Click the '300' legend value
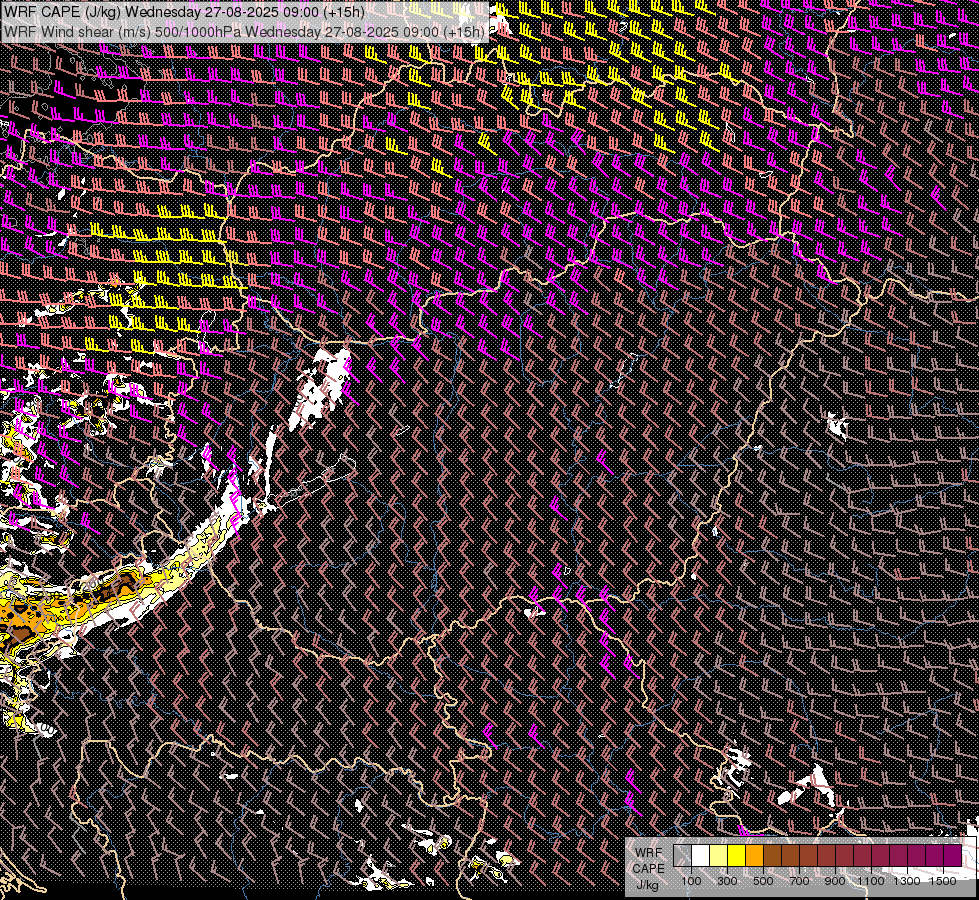This screenshot has height=900, width=979. [x=727, y=881]
